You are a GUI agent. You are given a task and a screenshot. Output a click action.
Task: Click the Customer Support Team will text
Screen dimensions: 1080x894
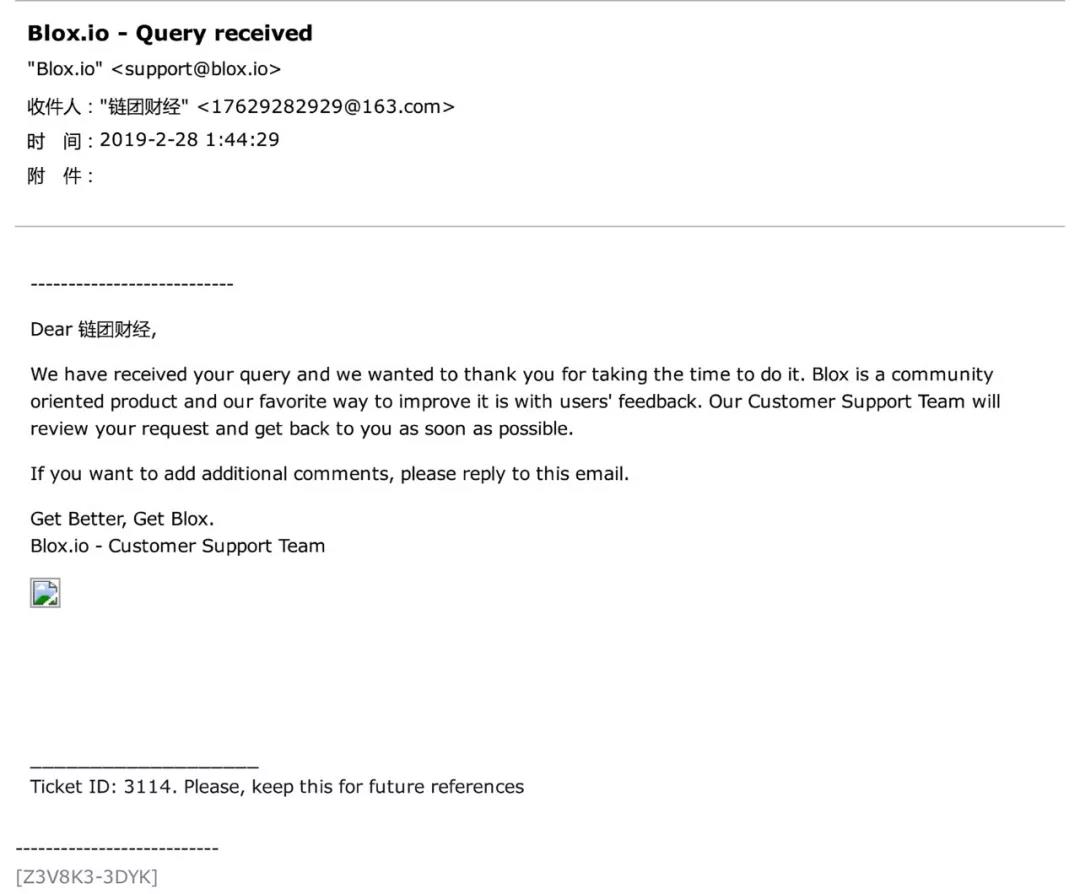pos(874,402)
